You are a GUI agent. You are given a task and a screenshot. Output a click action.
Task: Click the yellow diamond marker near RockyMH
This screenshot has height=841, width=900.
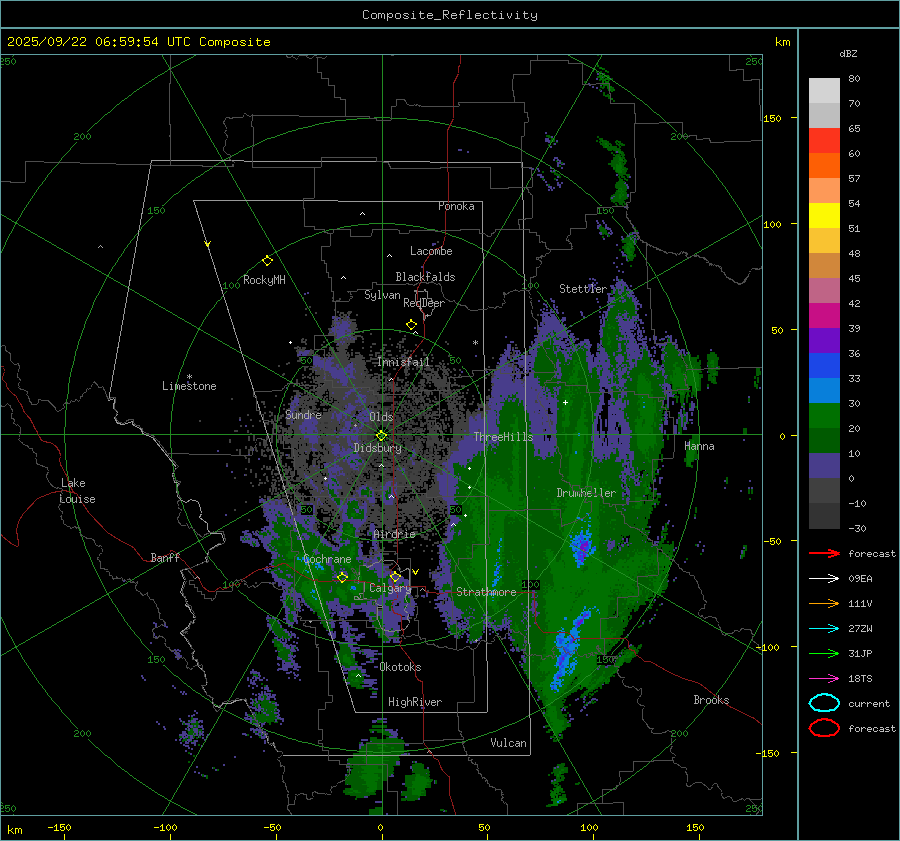pos(267,260)
